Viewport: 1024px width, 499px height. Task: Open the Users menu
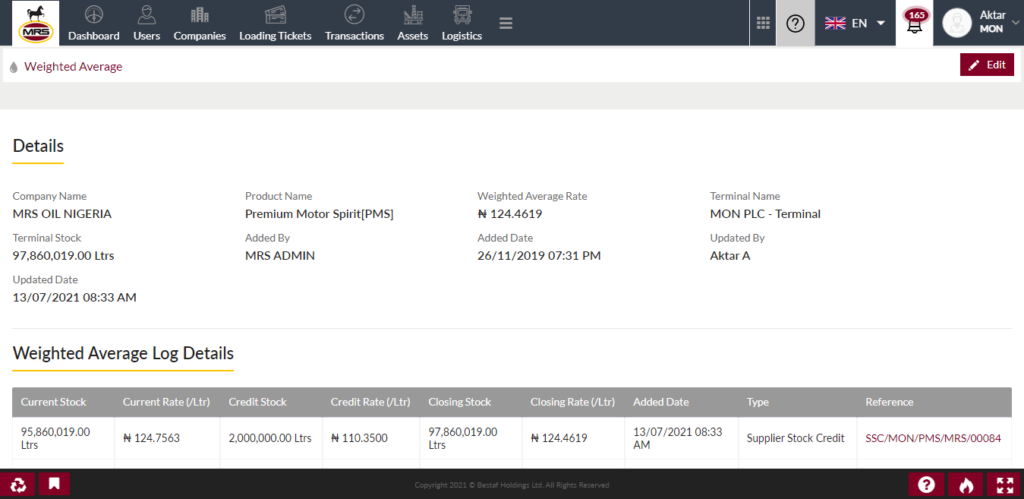pos(146,24)
